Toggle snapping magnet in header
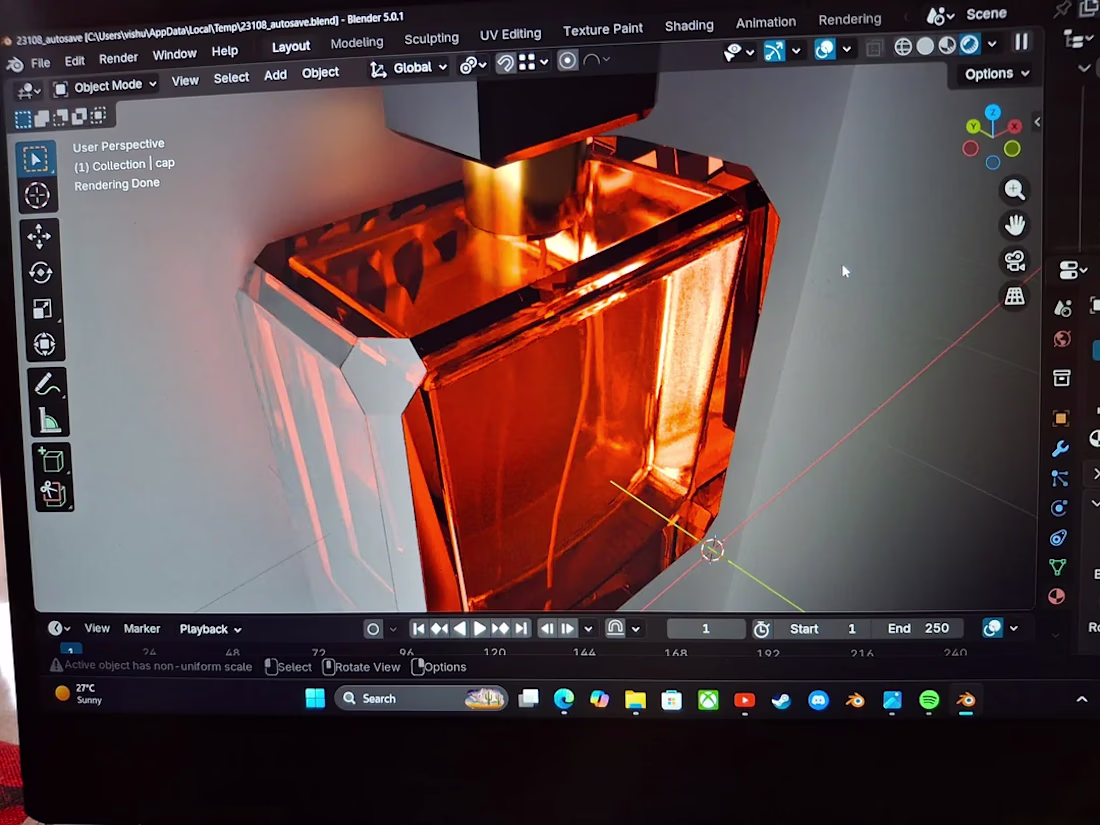 [x=505, y=63]
